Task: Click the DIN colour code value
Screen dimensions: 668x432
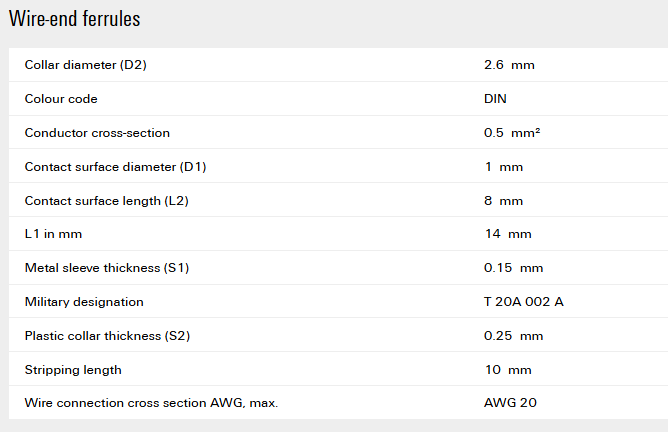Action: pyautogui.click(x=495, y=99)
